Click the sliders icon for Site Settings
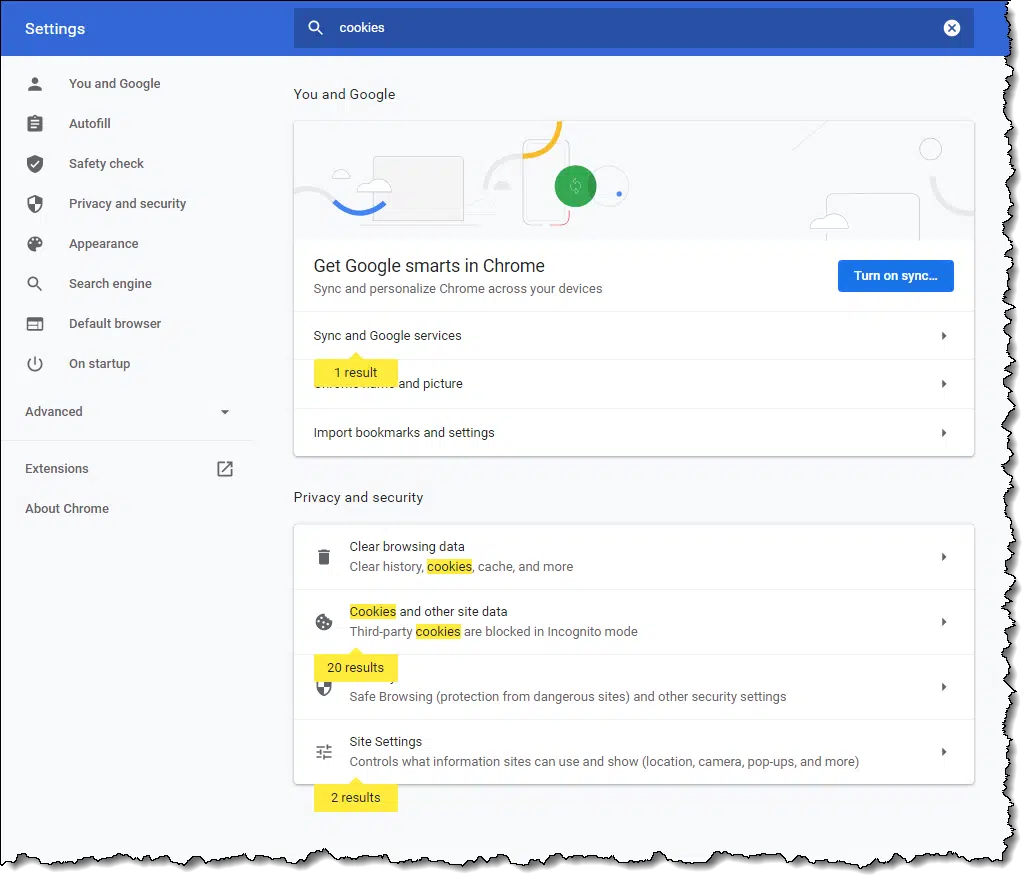Viewport: 1034px width, 884px height. [324, 751]
